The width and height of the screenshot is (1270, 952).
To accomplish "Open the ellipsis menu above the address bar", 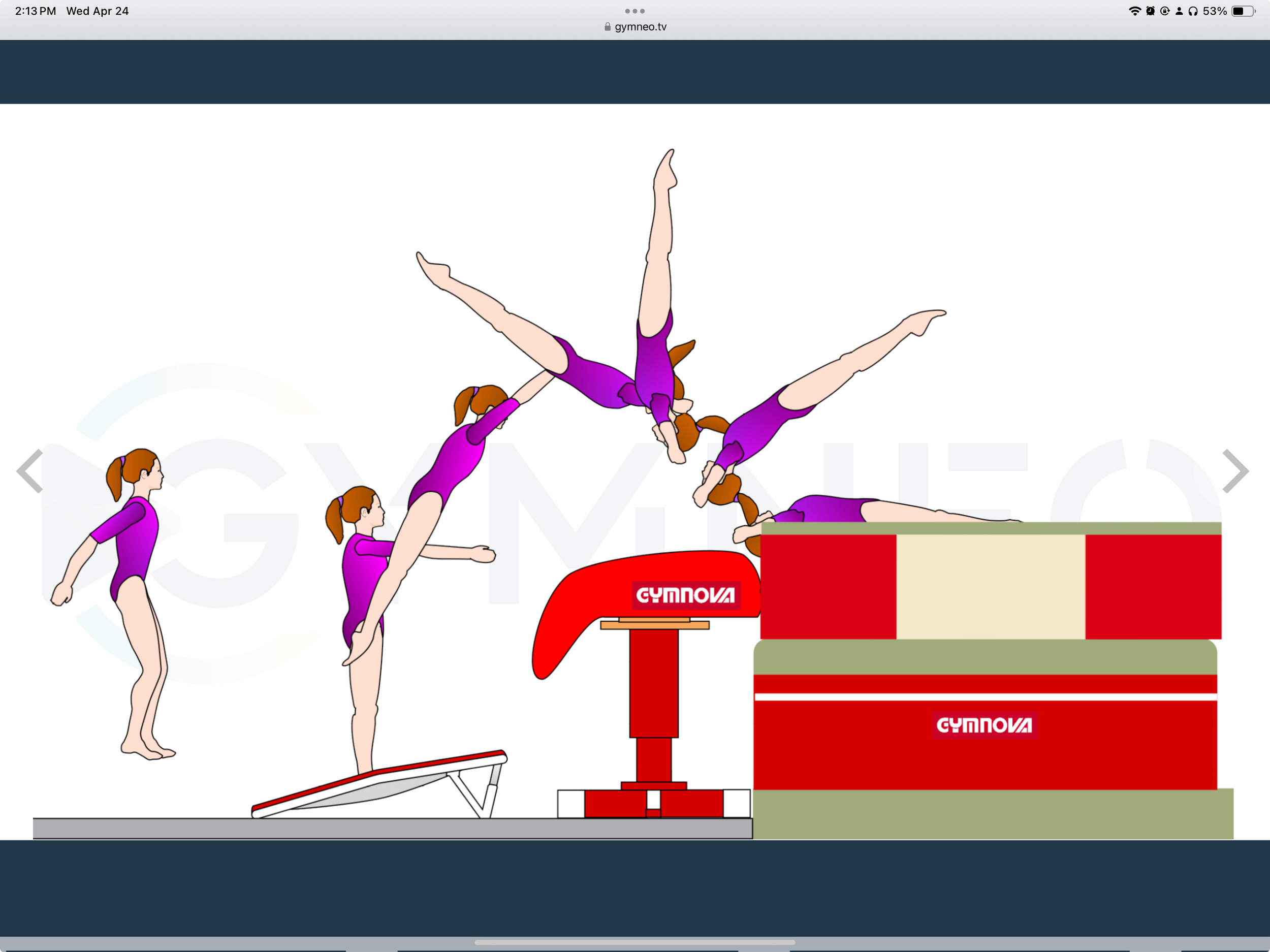I will click(x=634, y=10).
